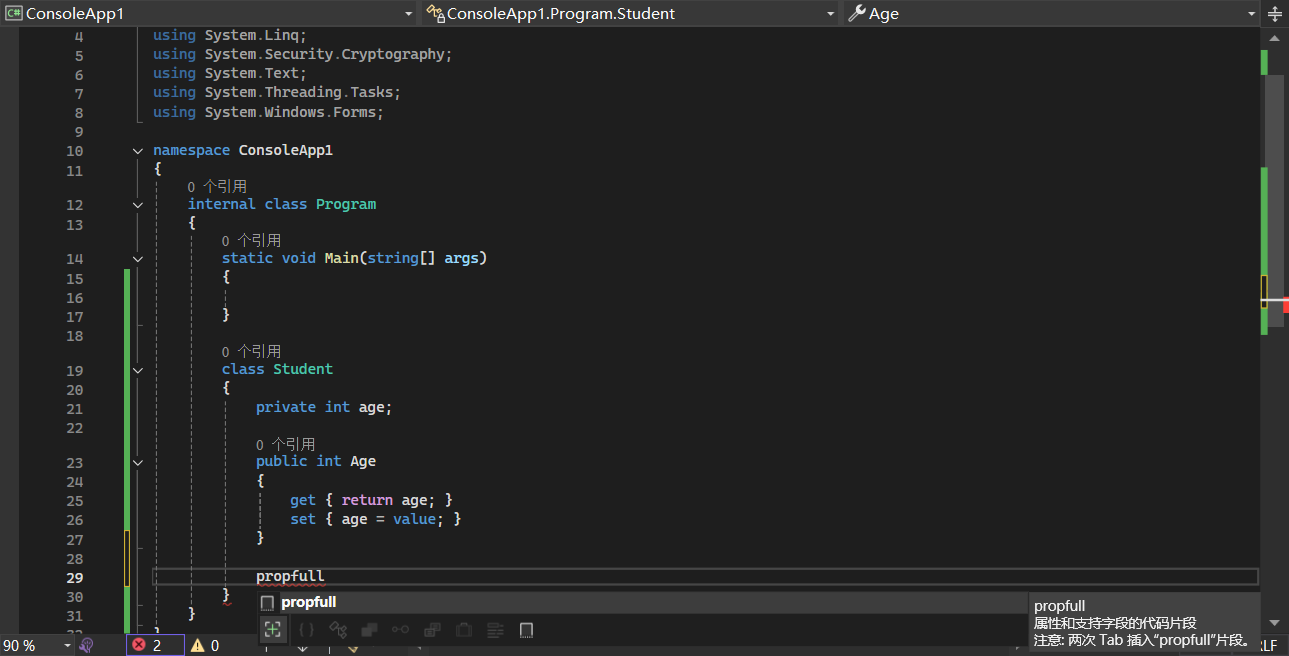Click propfull tooltip description text
Screen dimensions: 1289x656
(x=1115, y=623)
